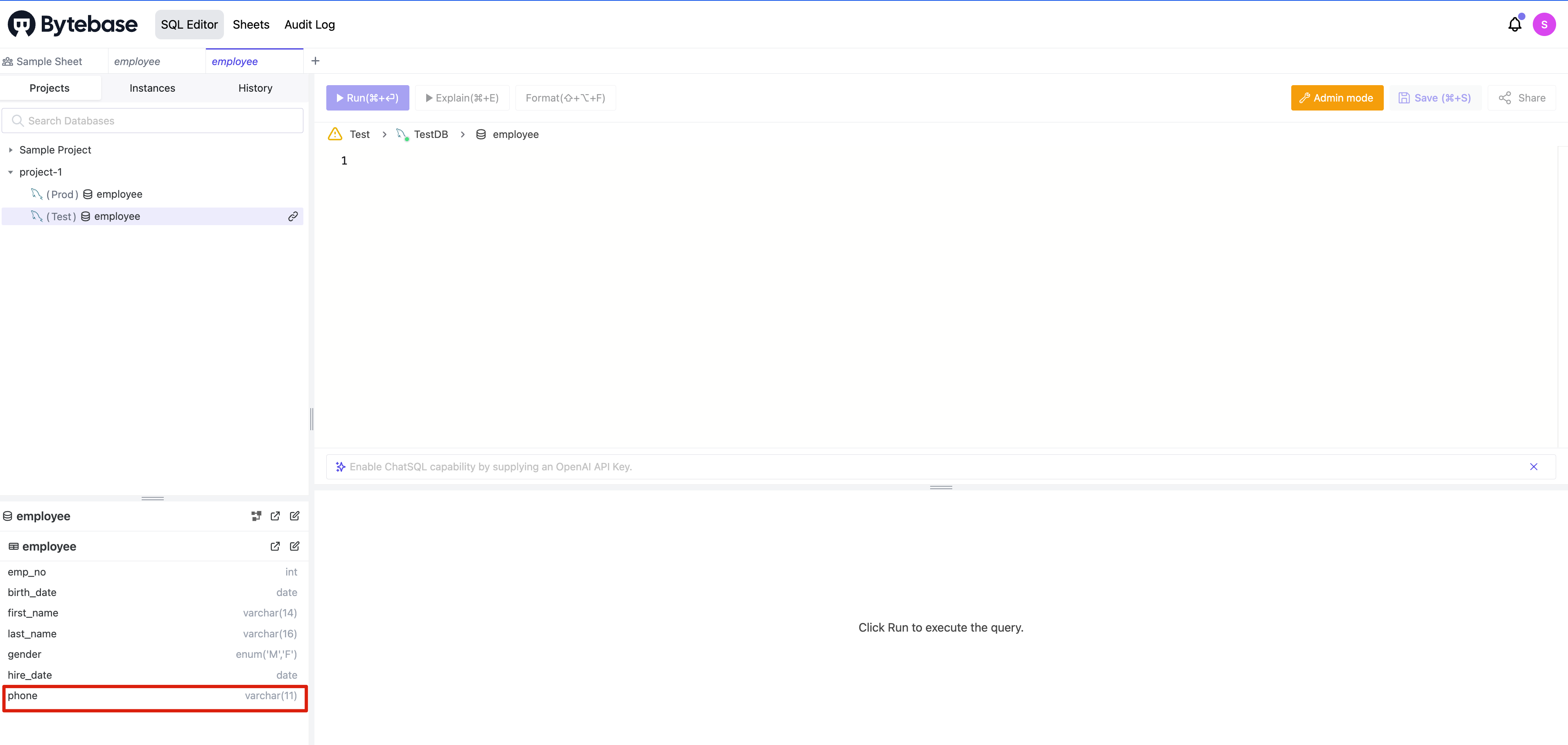Open the History tab

(255, 88)
